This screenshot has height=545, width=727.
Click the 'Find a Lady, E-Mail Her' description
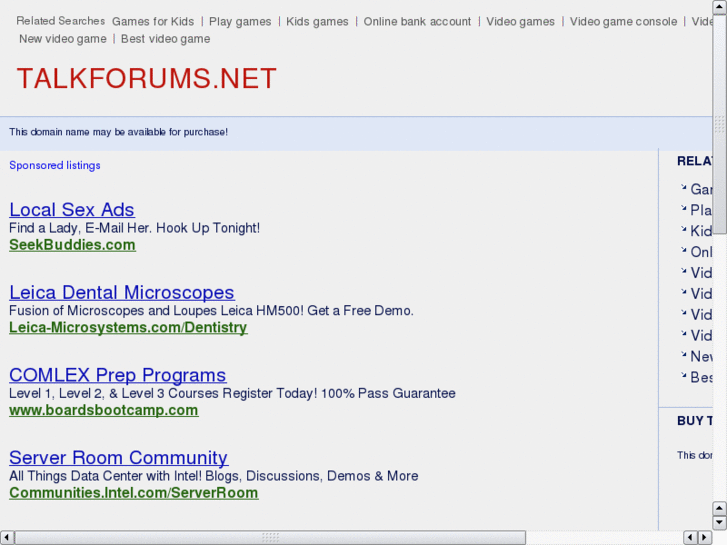[134, 228]
